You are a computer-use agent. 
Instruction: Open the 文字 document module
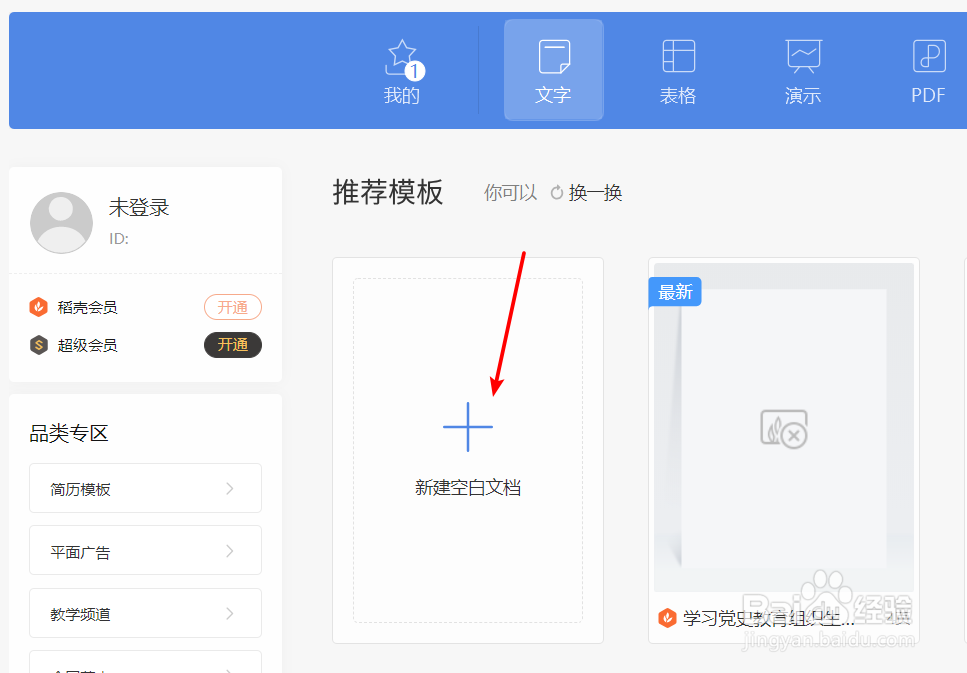[x=553, y=70]
